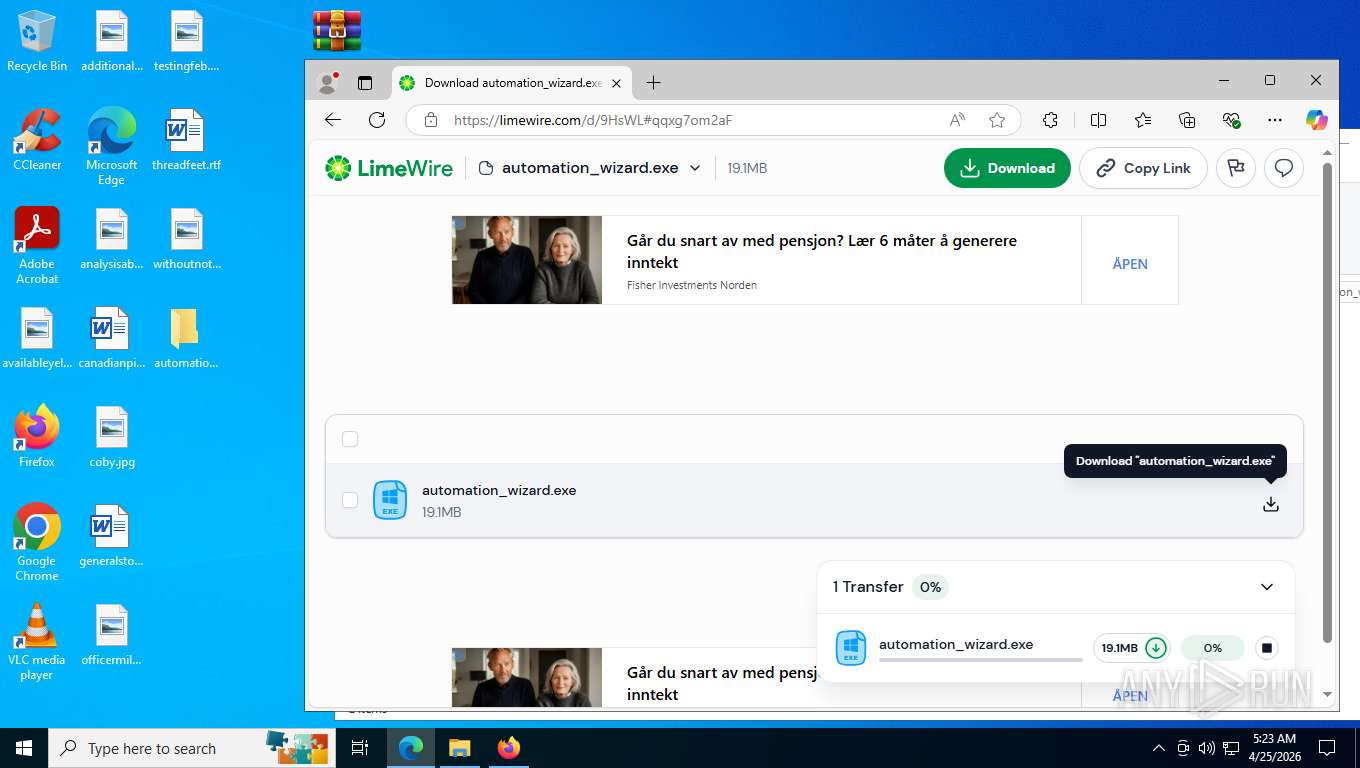Open the chat bubble icon
This screenshot has width=1360, height=768.
click(x=1284, y=168)
